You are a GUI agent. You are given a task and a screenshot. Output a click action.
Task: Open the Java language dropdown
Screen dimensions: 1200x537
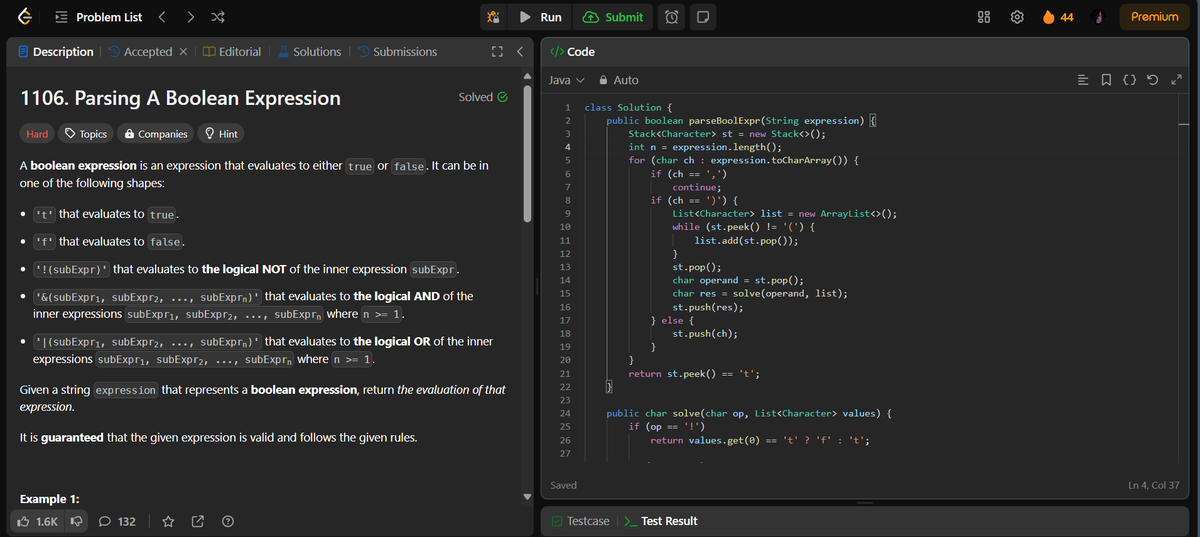[x=566, y=80]
